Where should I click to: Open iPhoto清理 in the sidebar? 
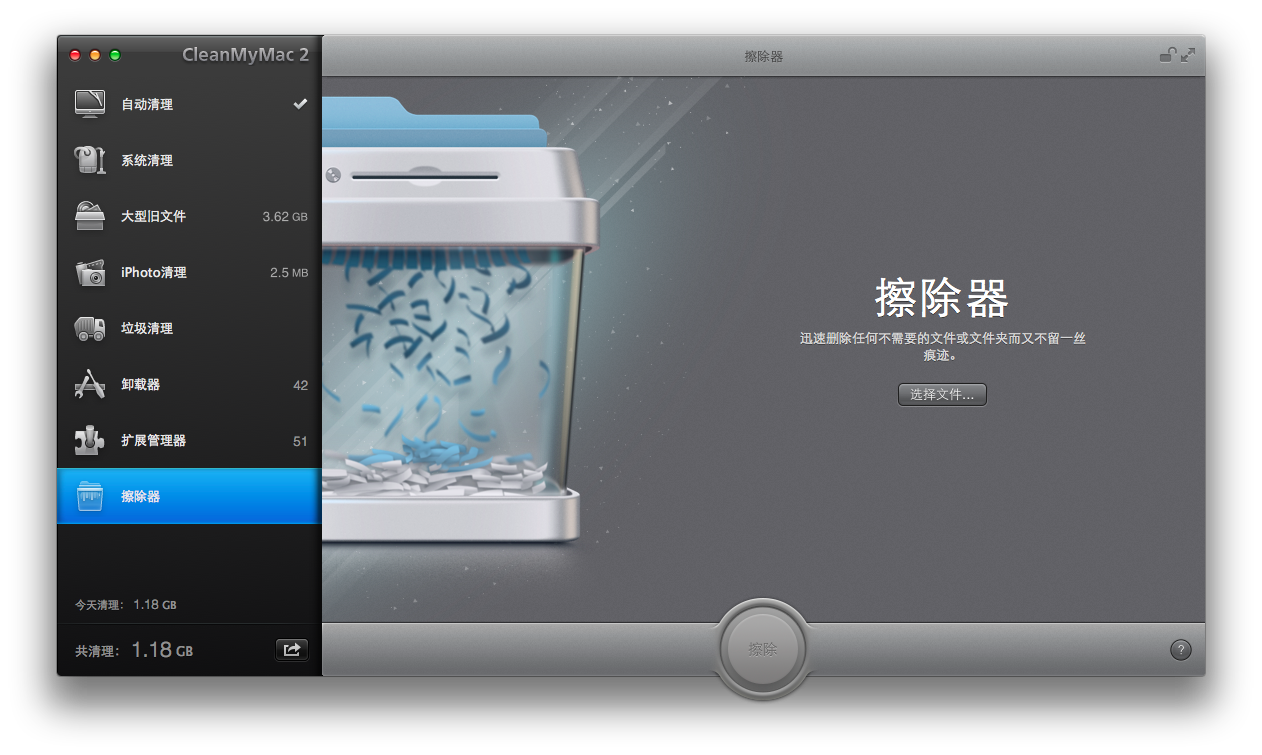pyautogui.click(x=189, y=272)
